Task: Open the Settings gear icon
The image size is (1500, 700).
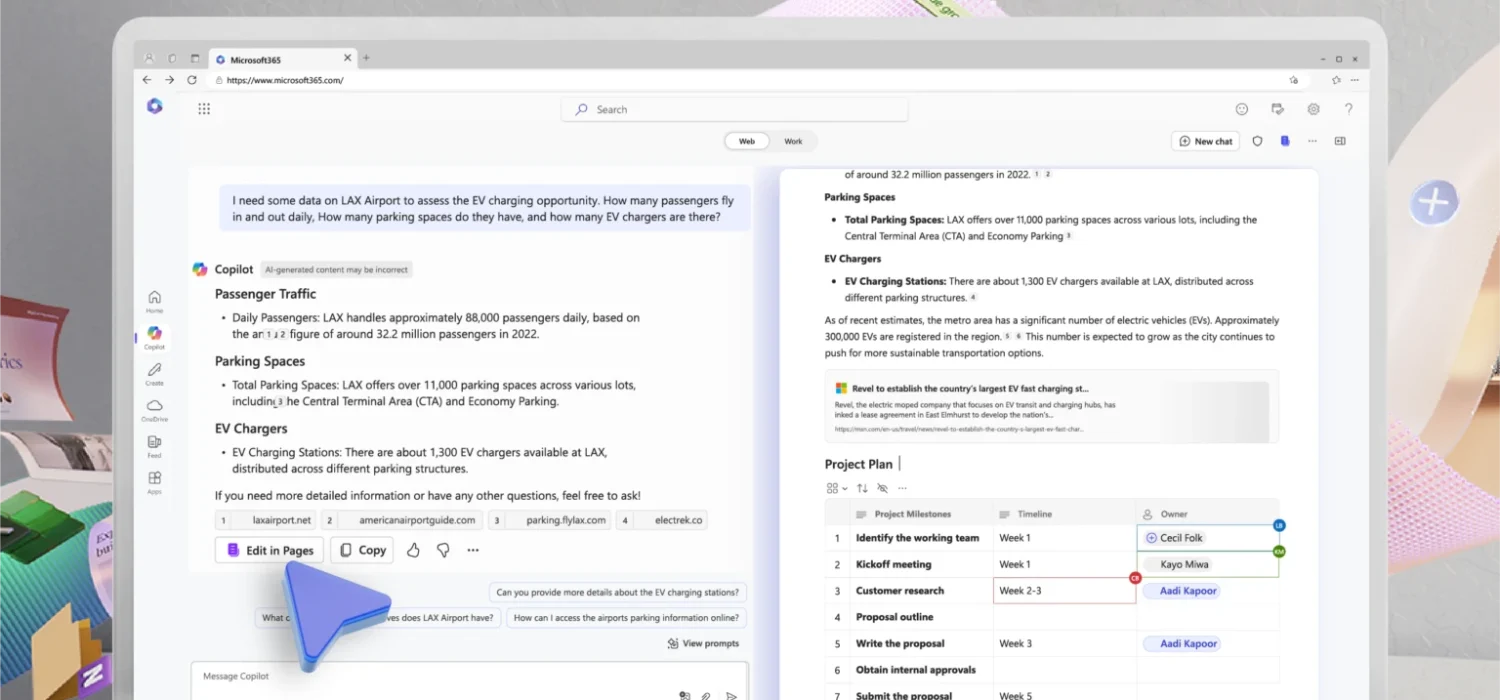Action: pos(1313,109)
